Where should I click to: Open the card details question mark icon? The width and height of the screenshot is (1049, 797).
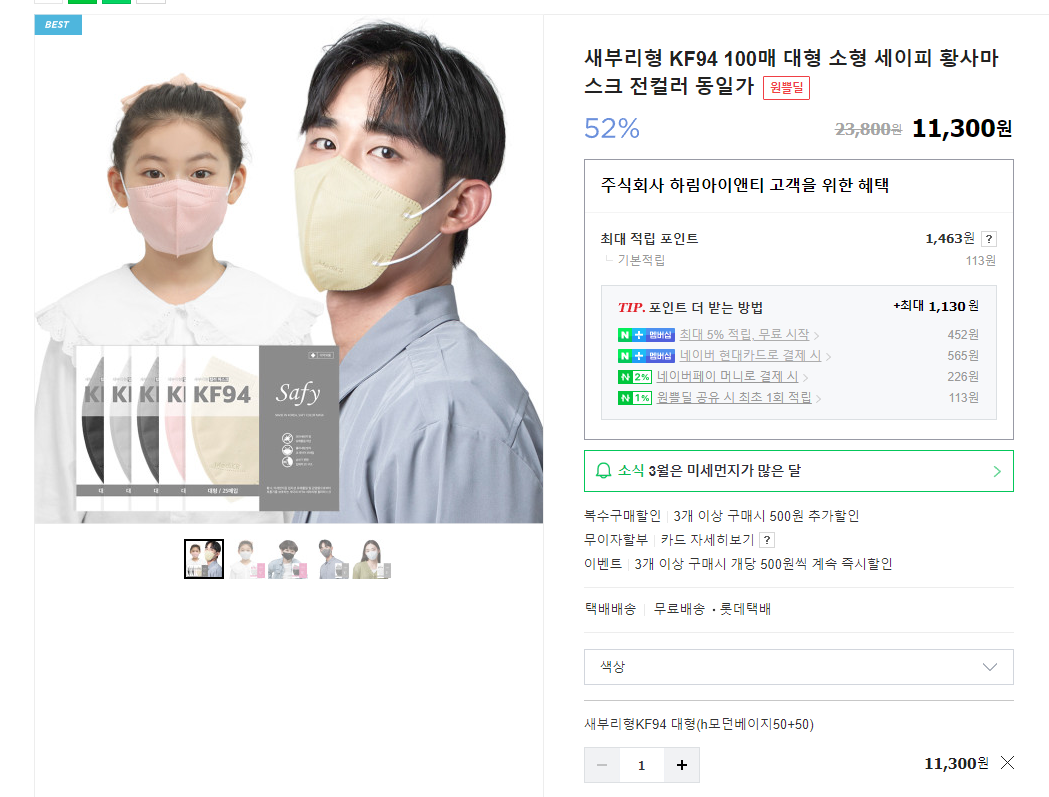pos(767,540)
